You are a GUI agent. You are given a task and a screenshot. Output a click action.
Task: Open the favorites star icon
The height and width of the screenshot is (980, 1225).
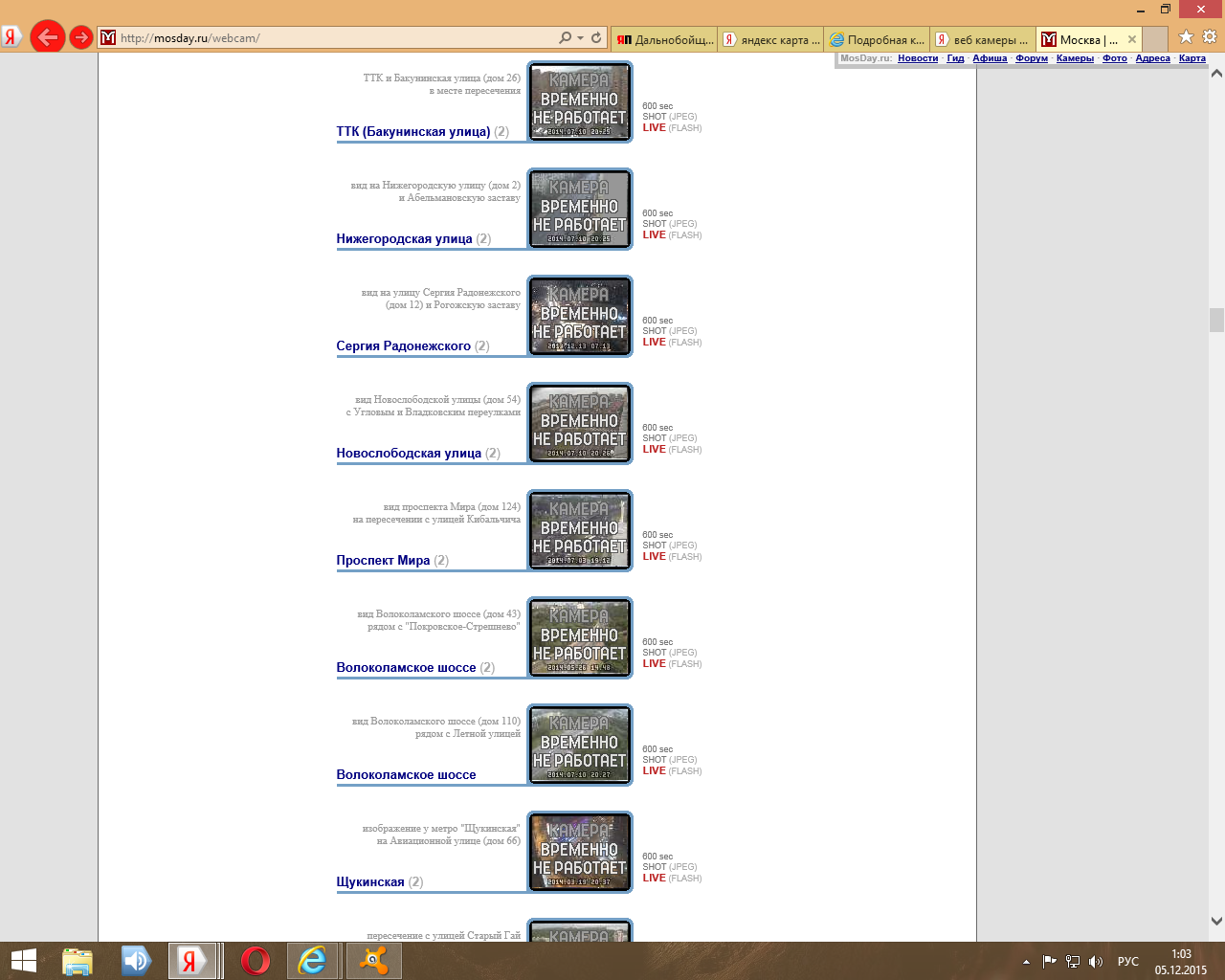click(x=1186, y=37)
